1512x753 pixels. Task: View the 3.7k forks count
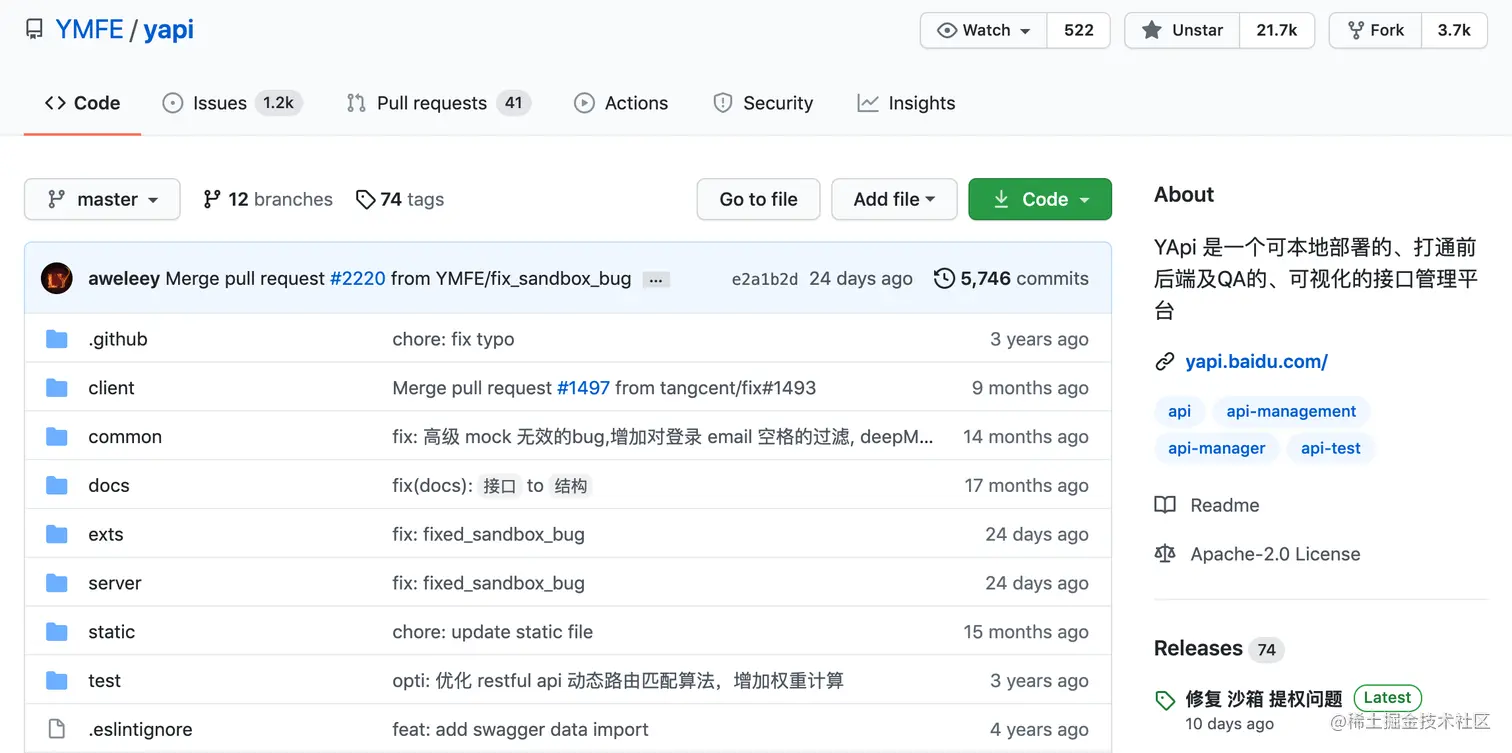pos(1454,30)
